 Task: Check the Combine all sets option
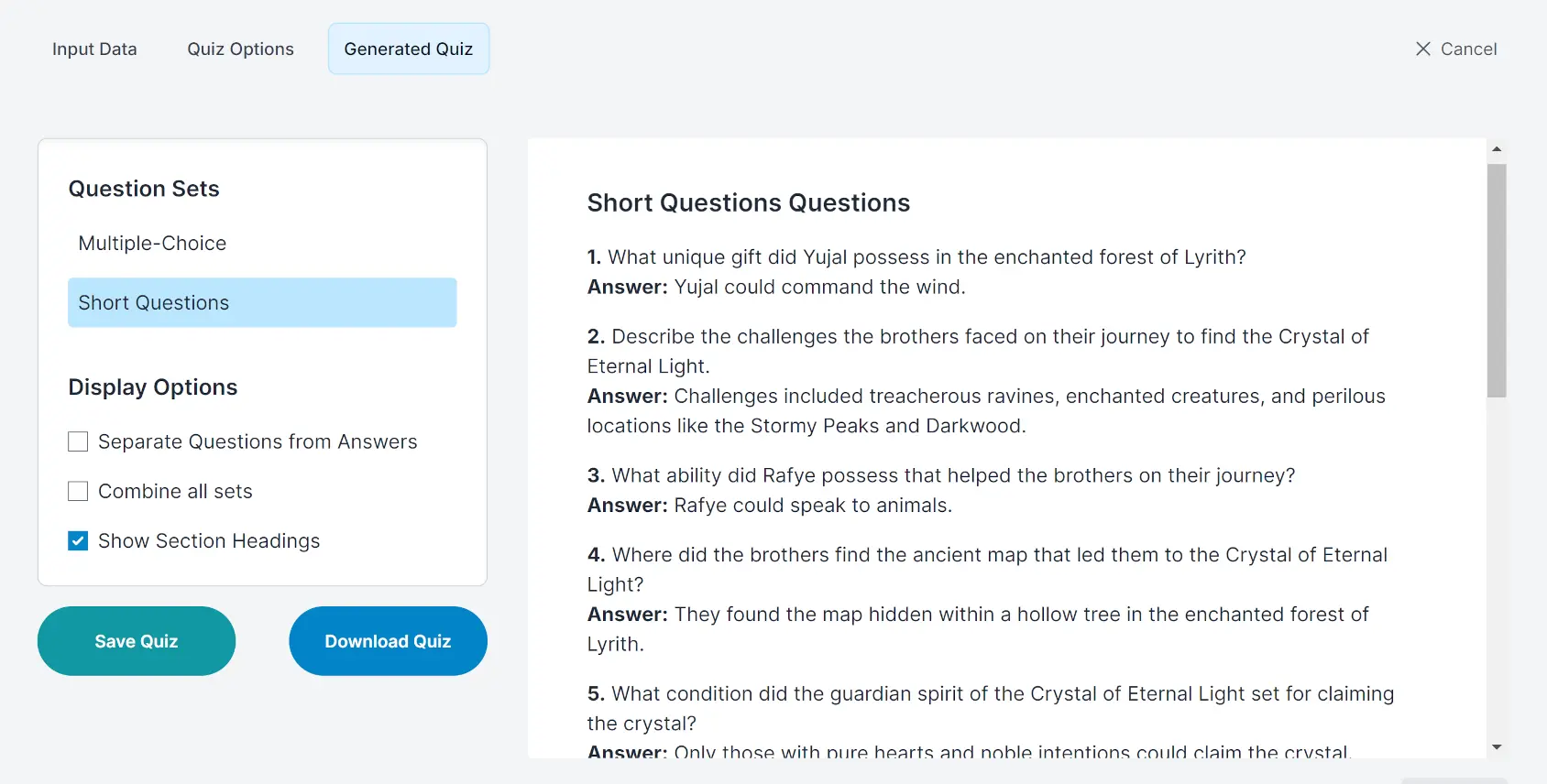click(x=78, y=491)
